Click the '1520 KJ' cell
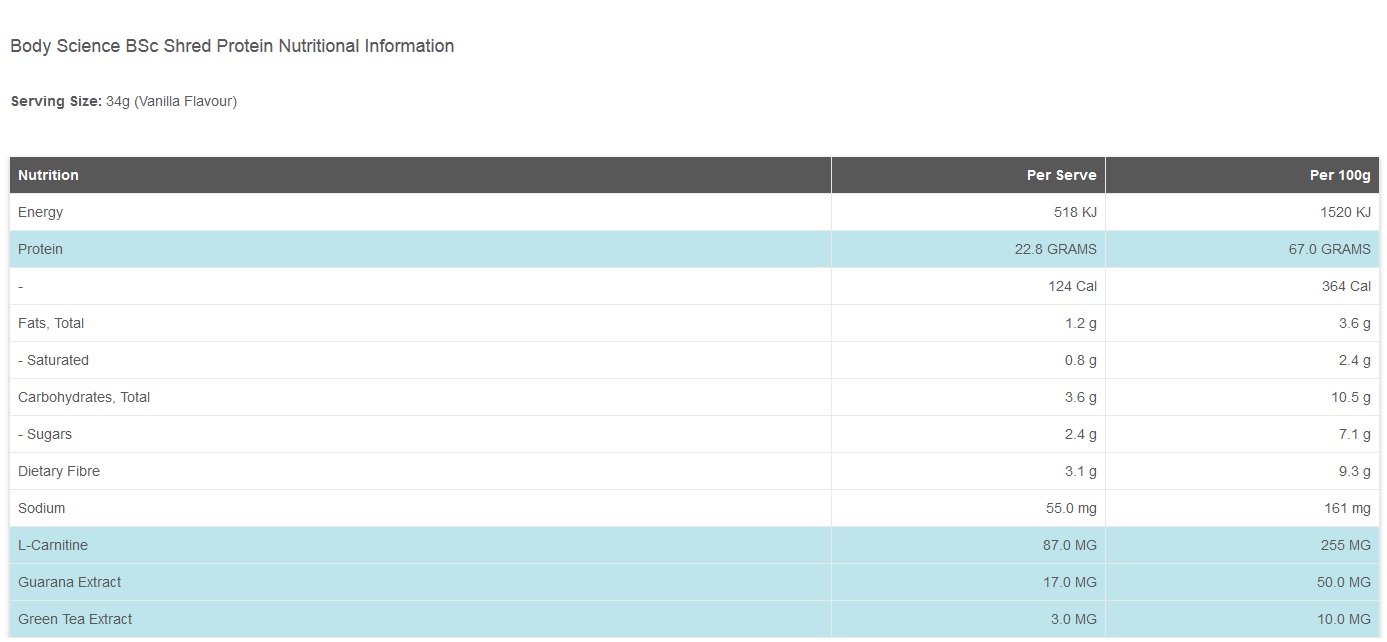The image size is (1387, 642). pyautogui.click(x=1242, y=212)
